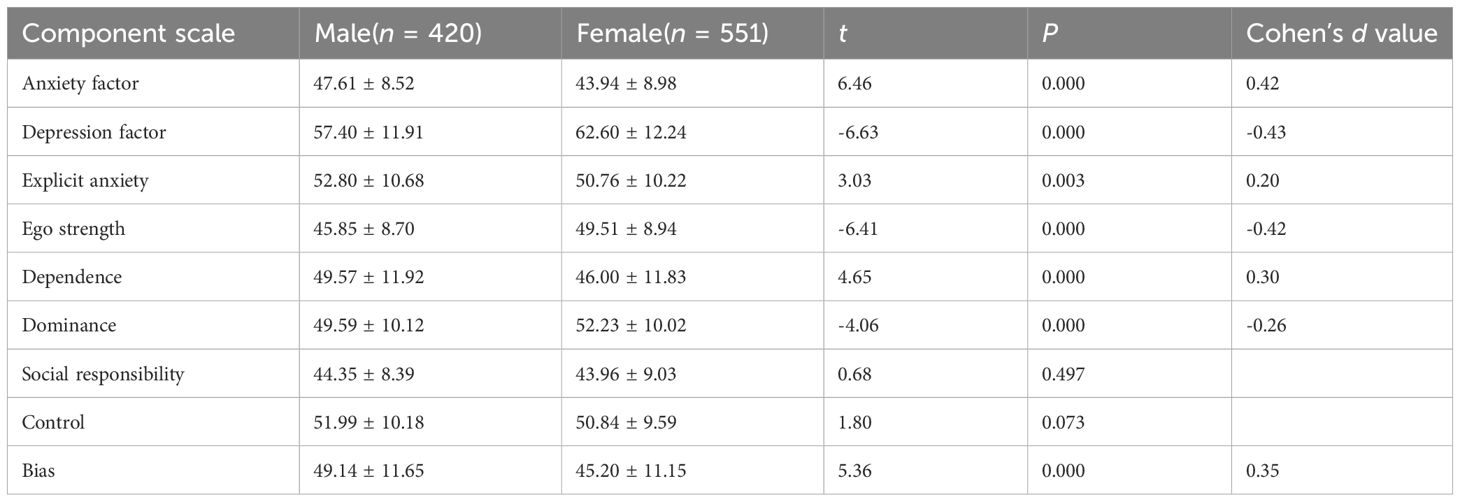
Task: Click the Cohen's d value 0.35 cell
Action: click(1260, 471)
